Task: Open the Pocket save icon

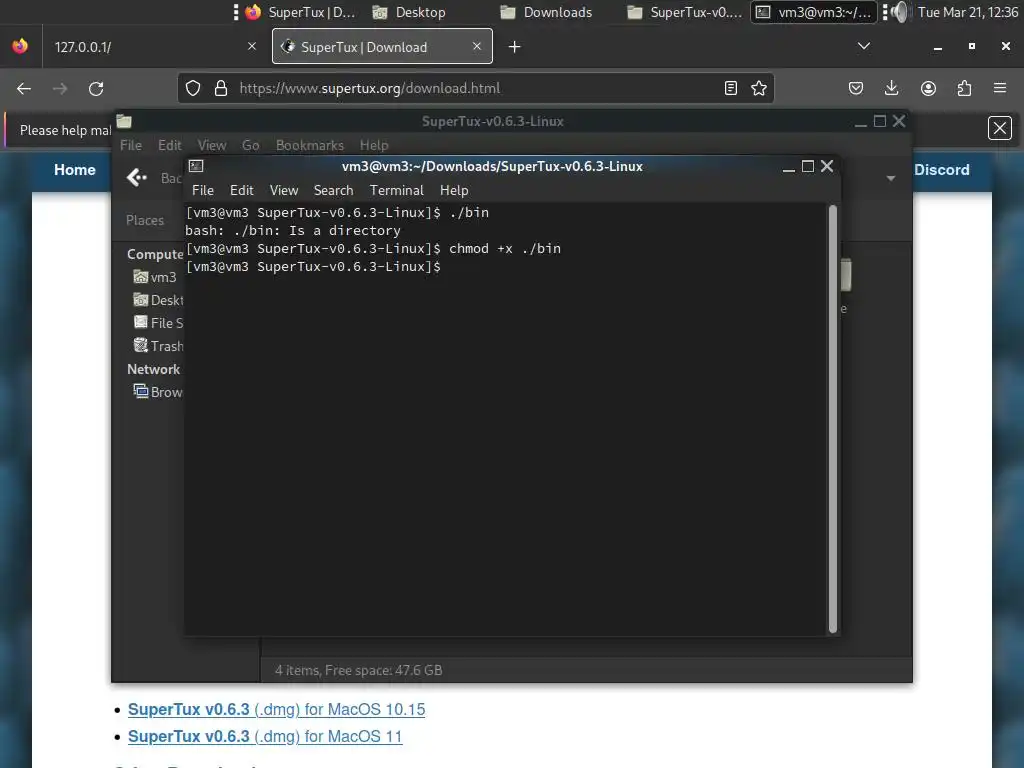Action: tap(856, 88)
